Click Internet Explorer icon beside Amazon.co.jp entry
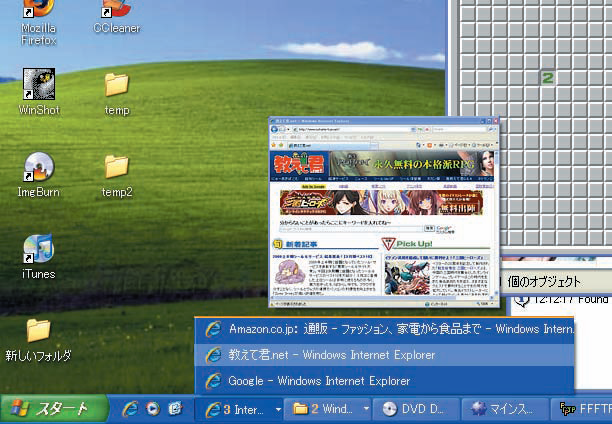Screen dimensions: 612x424 [213, 329]
